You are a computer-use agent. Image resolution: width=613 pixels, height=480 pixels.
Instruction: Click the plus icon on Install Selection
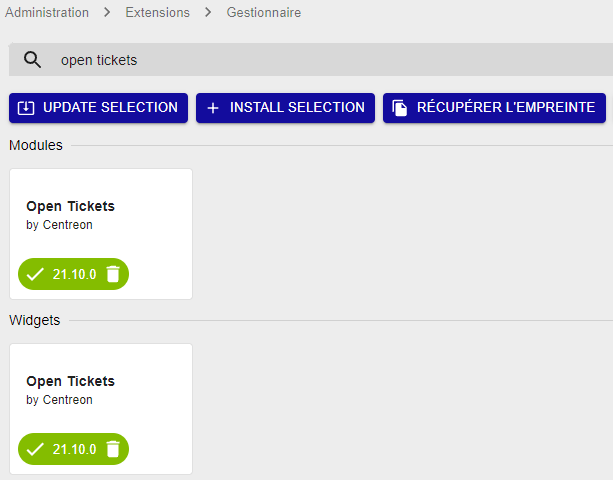pyautogui.click(x=212, y=108)
